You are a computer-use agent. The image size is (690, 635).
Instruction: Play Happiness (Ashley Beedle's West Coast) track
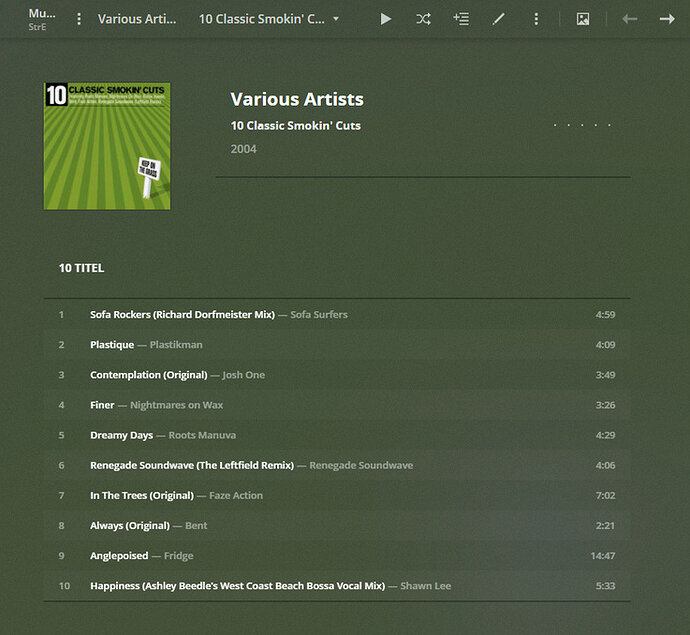[238, 586]
